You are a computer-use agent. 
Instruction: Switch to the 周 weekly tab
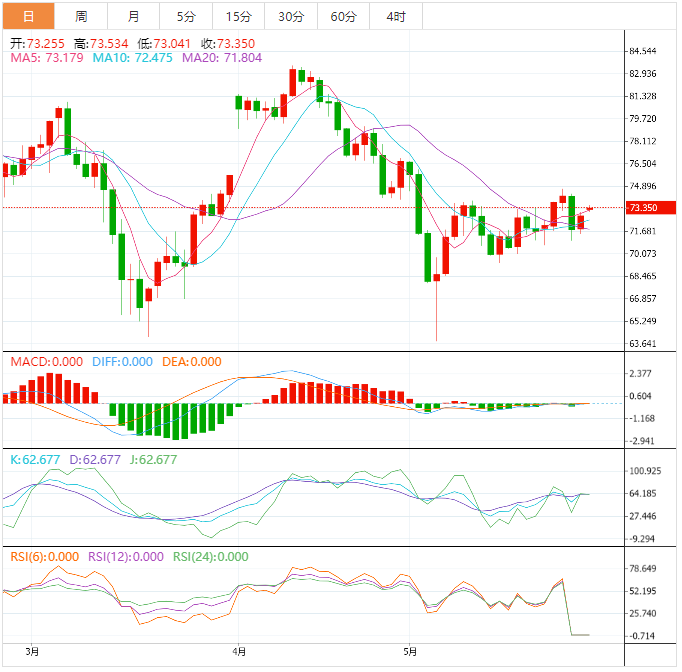tap(81, 16)
